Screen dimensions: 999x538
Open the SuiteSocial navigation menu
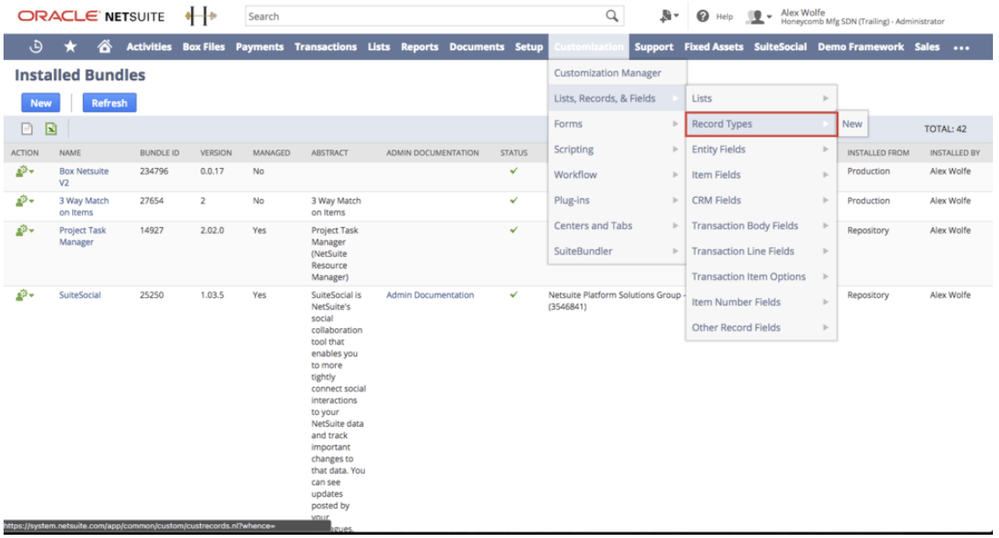780,47
